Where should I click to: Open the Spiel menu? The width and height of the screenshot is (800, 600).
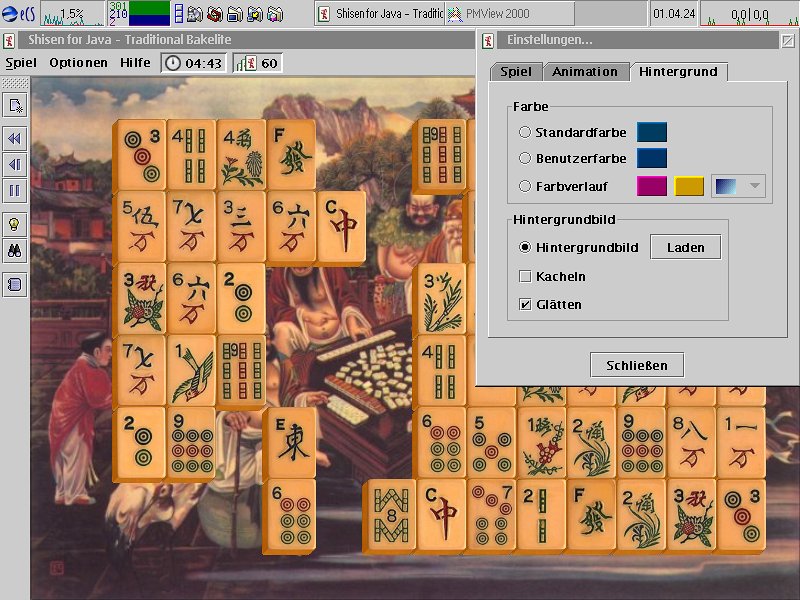click(21, 63)
